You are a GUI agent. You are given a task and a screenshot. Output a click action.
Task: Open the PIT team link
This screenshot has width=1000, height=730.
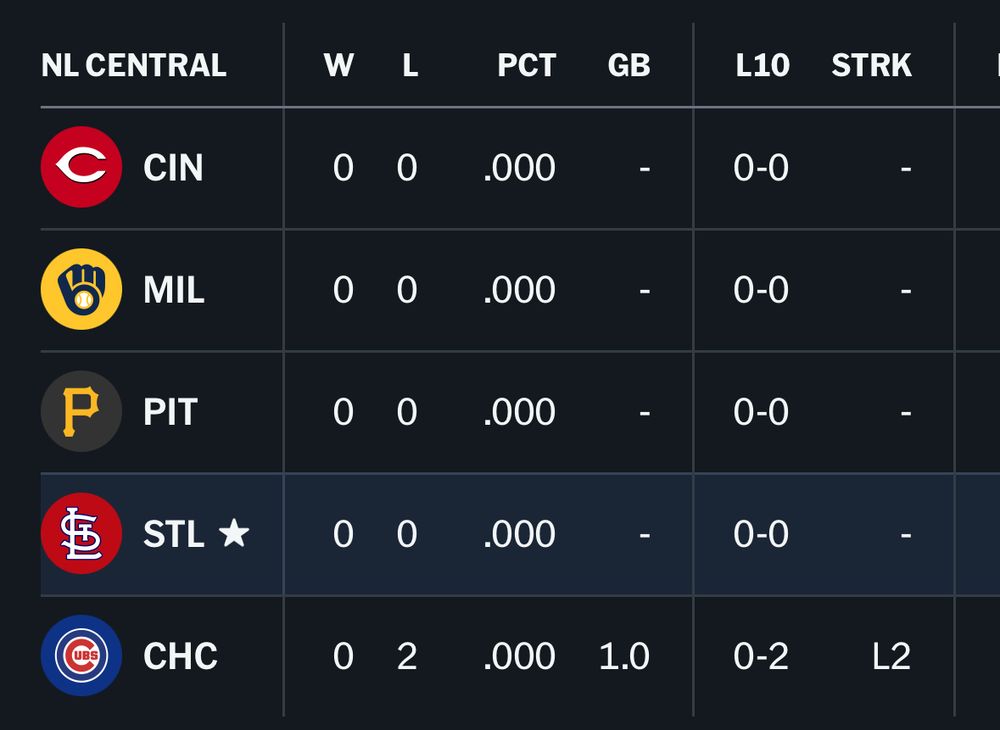pos(170,412)
